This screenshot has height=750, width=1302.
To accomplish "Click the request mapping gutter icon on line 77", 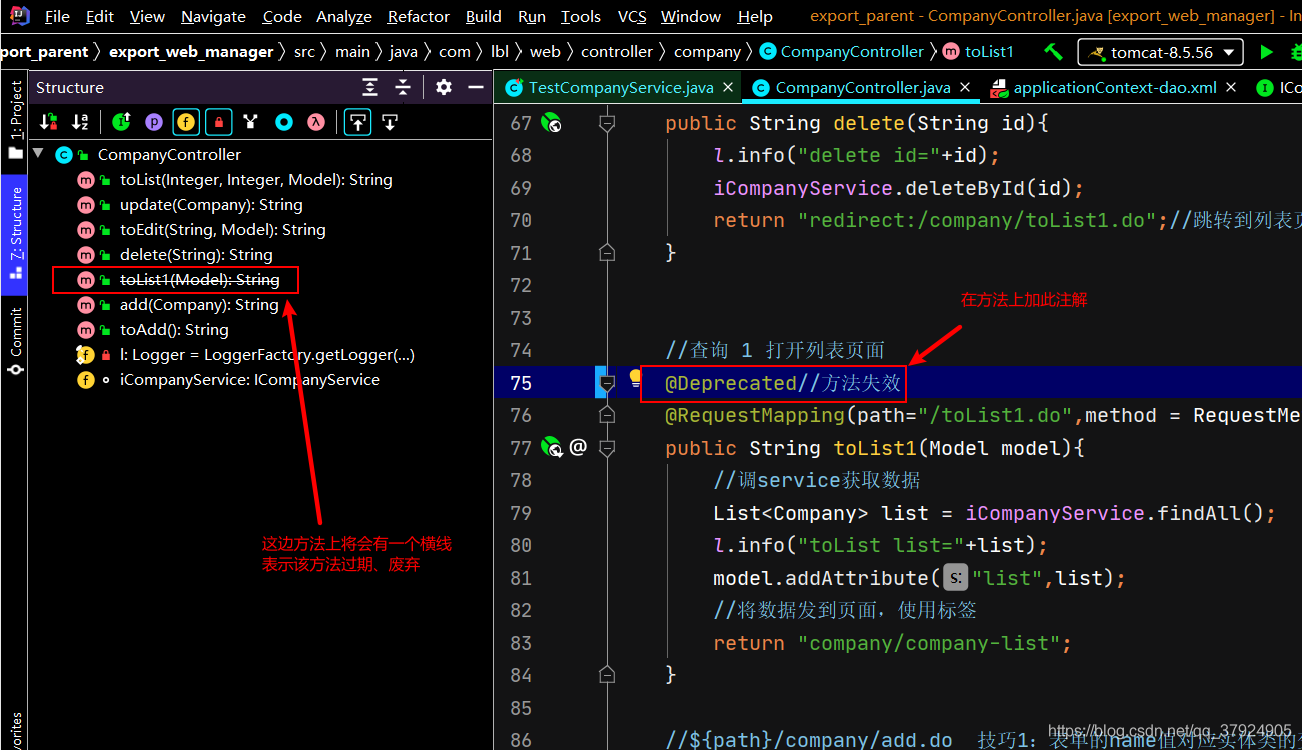I will (551, 448).
